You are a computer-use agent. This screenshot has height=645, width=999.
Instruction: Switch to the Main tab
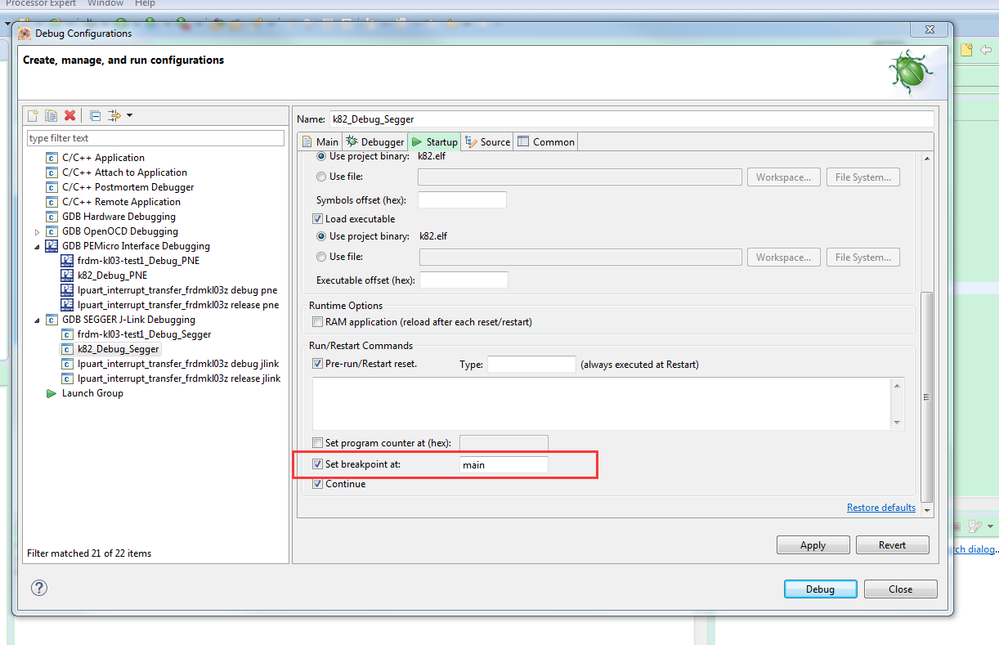pos(320,141)
